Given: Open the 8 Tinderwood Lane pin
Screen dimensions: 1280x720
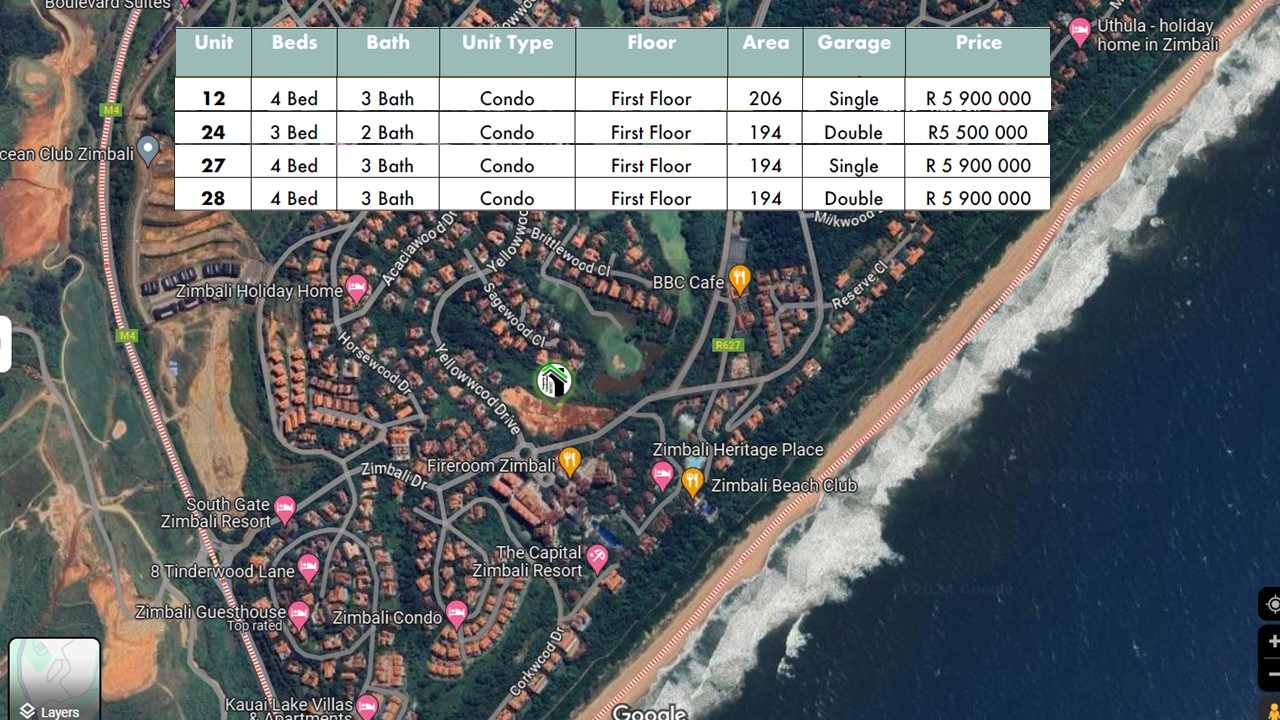Looking at the screenshot, I should [308, 569].
